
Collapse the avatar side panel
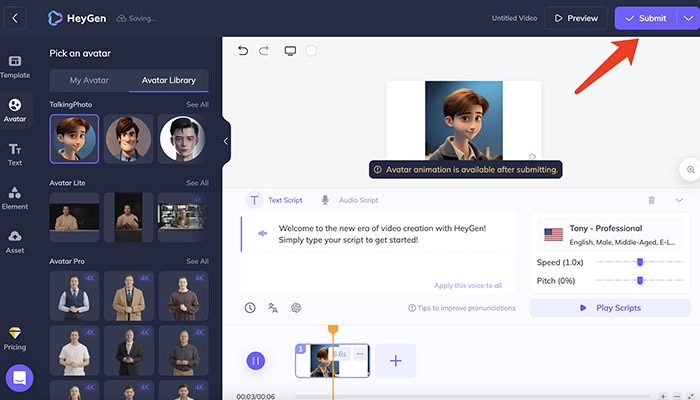pos(226,141)
